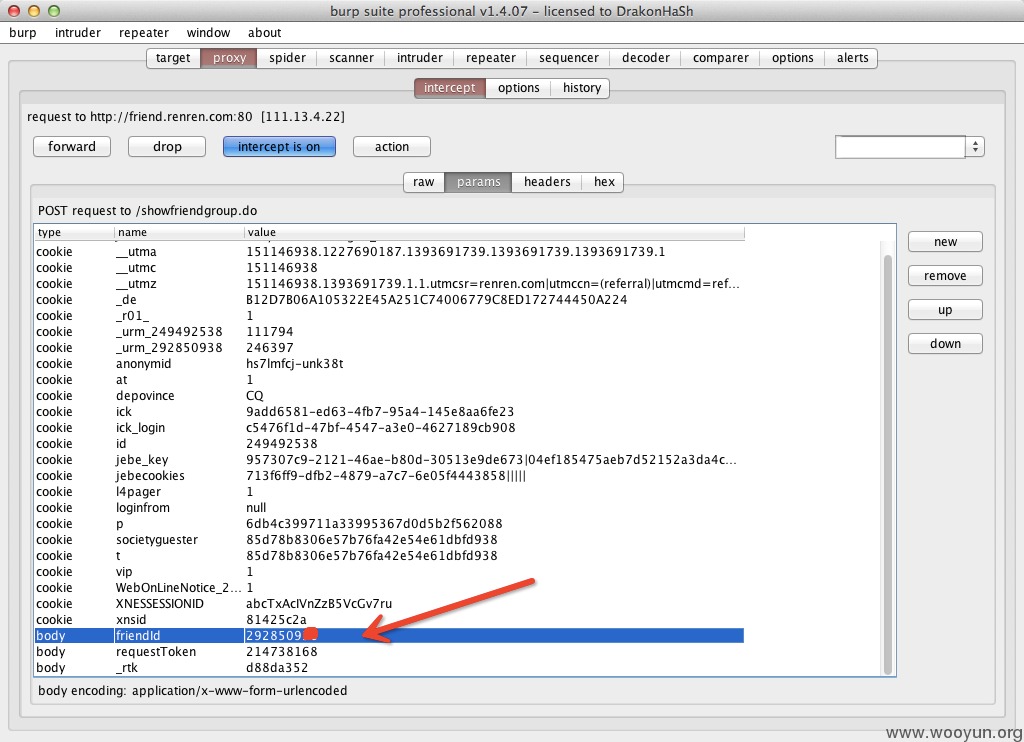This screenshot has width=1024, height=742.
Task: Switch to the target tab
Action: coord(173,58)
